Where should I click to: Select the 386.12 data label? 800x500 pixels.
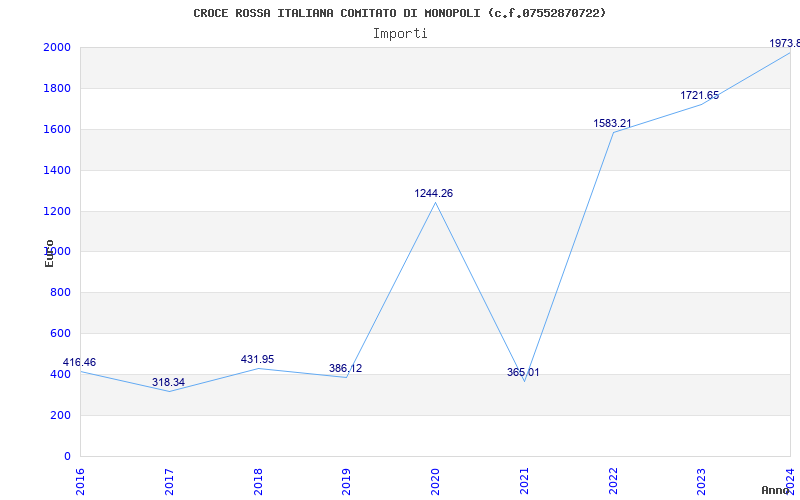345,368
